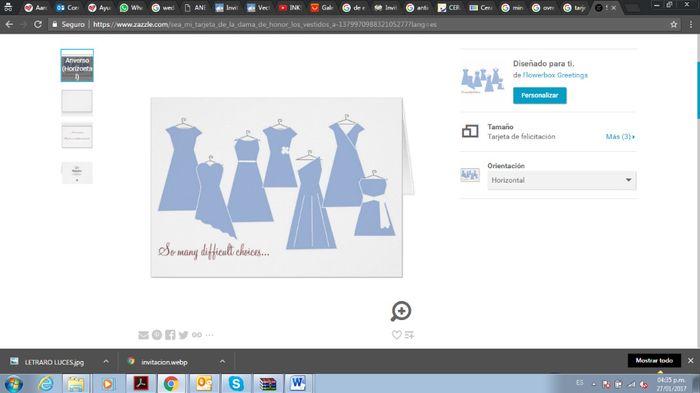Click the orientation preview icon
This screenshot has width=700, height=393.
[470, 175]
